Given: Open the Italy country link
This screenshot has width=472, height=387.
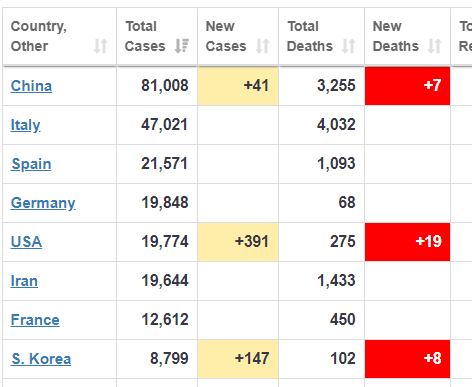Looking at the screenshot, I should [x=25, y=125].
